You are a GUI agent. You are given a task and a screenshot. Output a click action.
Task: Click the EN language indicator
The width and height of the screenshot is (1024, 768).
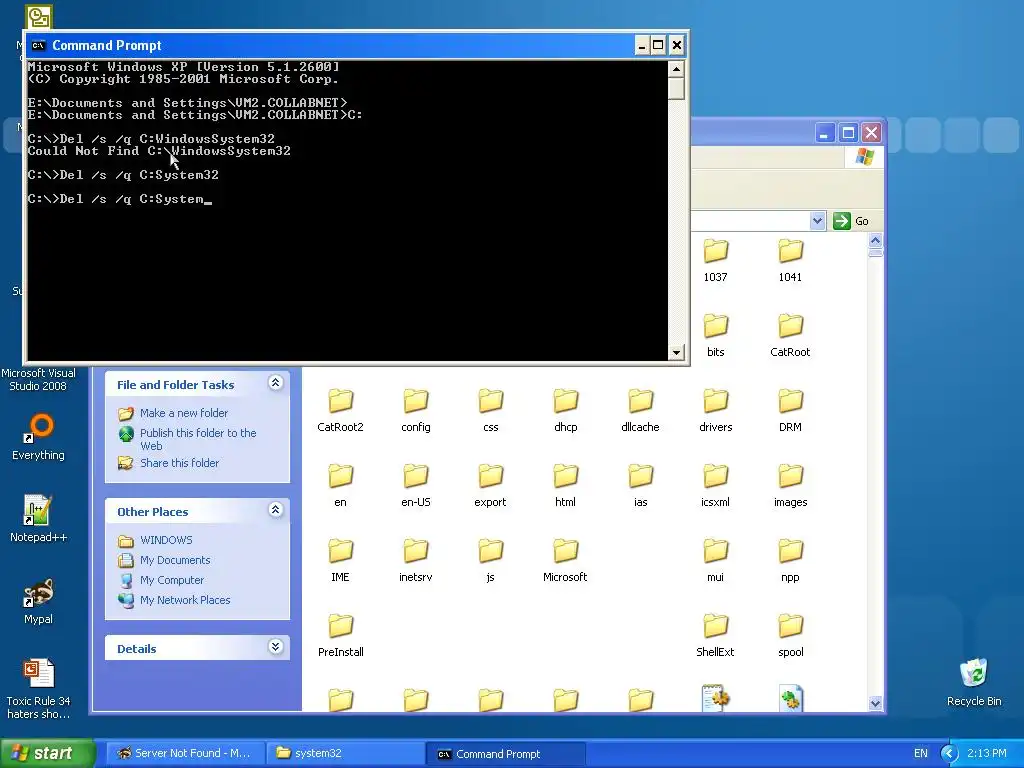click(920, 754)
